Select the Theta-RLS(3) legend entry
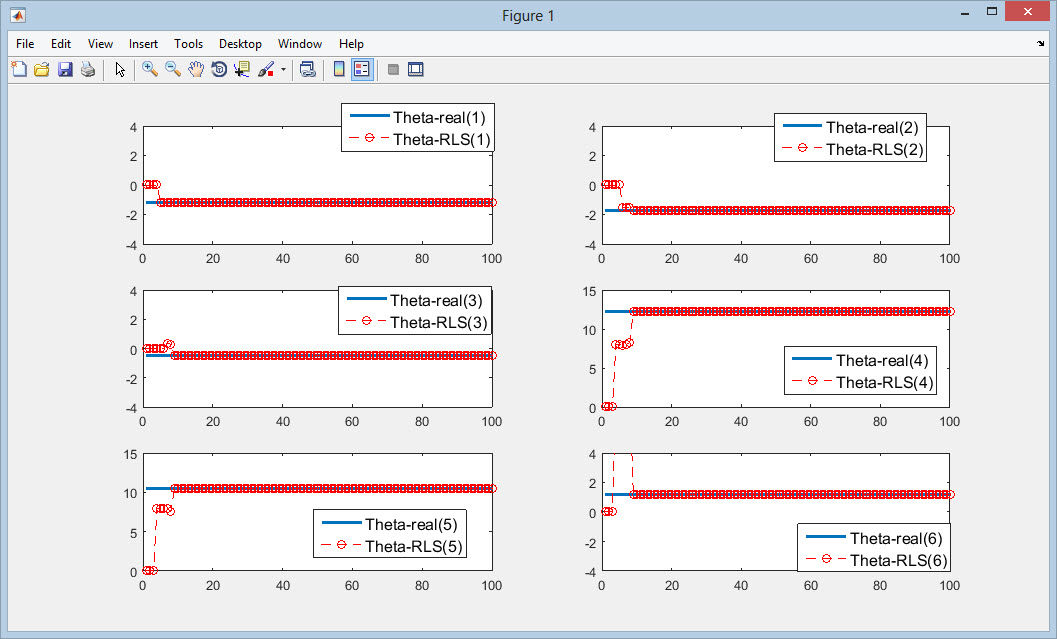The image size is (1057, 639). coord(415,322)
